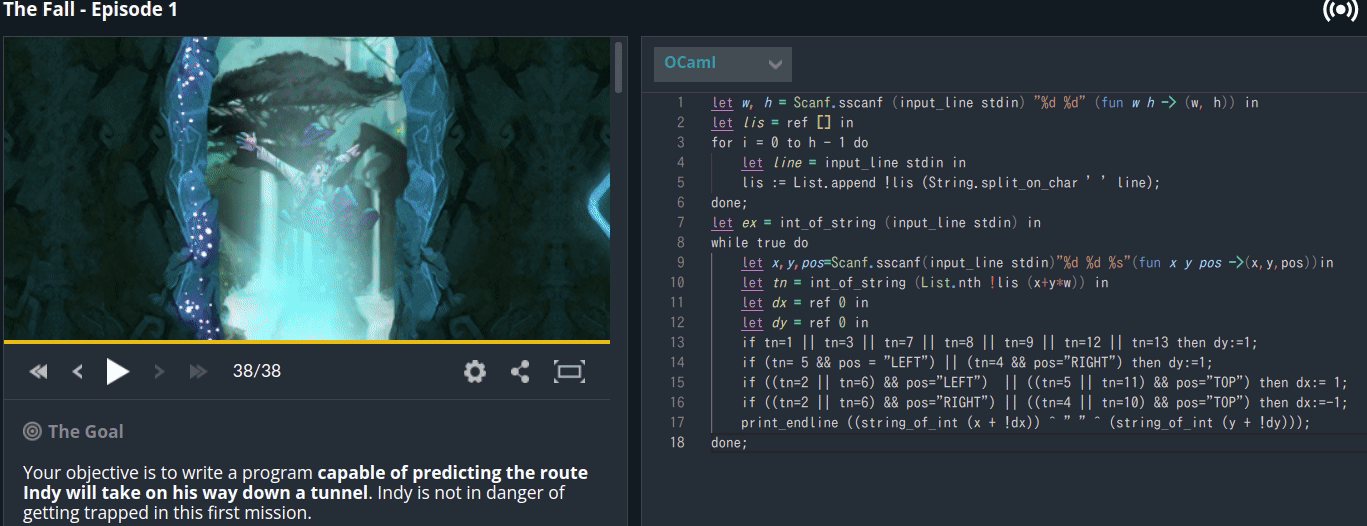Click 'let ex = int_of_string' code line
This screenshot has height=526, width=1367.
pyautogui.click(x=876, y=222)
